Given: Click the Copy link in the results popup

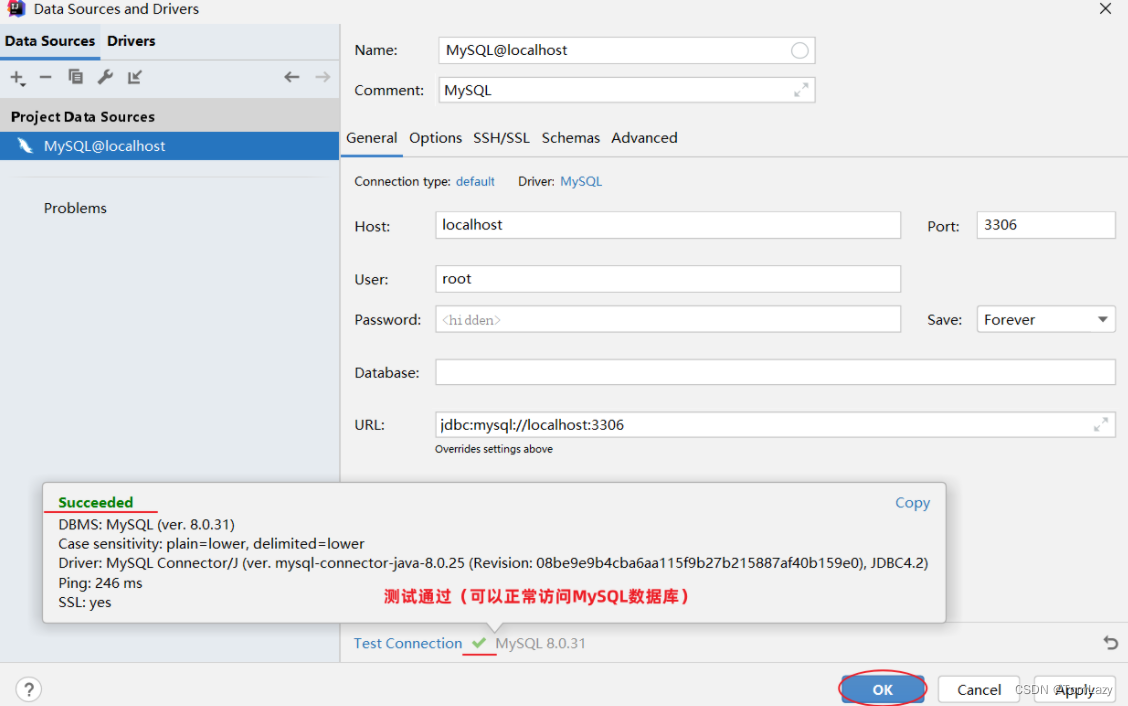Looking at the screenshot, I should coord(912,502).
